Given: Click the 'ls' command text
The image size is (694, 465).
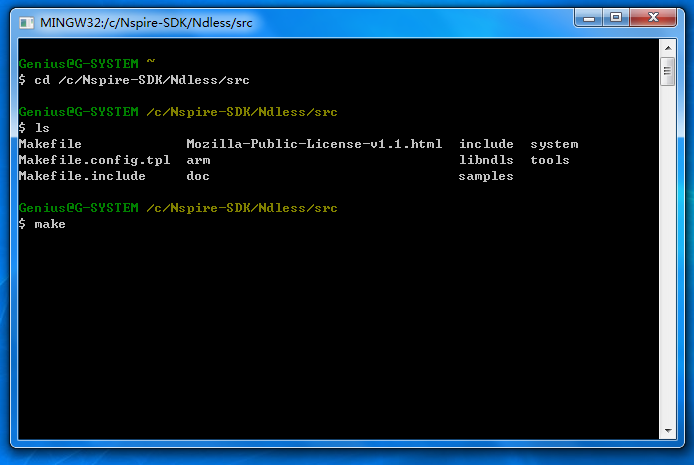Looking at the screenshot, I should point(42,128).
